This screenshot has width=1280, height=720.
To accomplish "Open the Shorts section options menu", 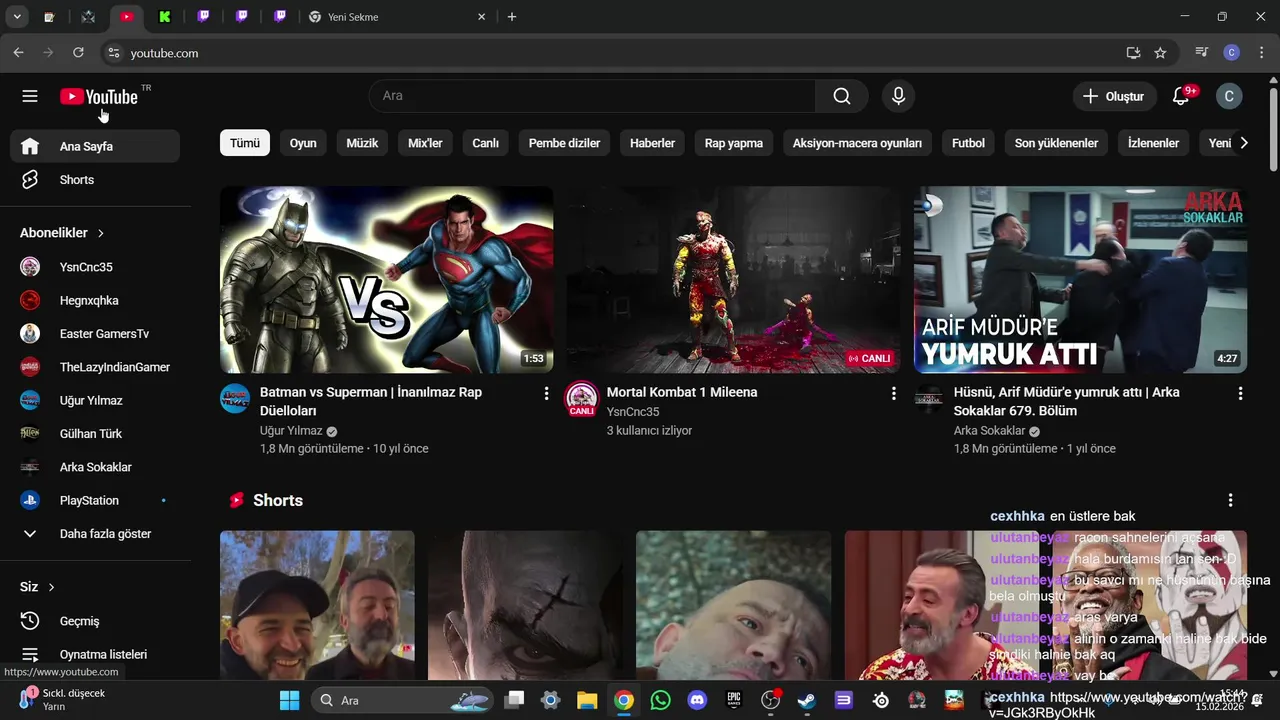I will [1230, 500].
